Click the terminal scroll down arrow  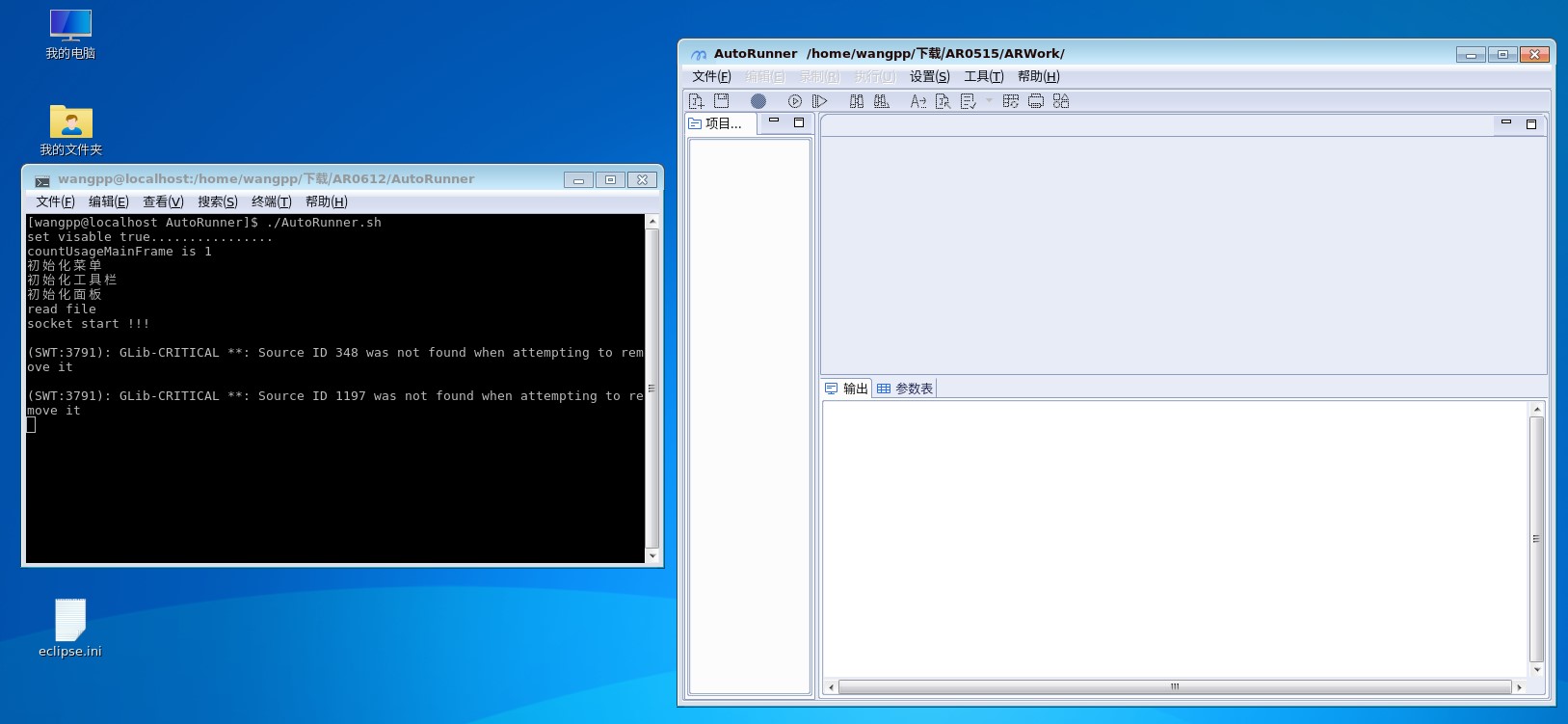(652, 555)
